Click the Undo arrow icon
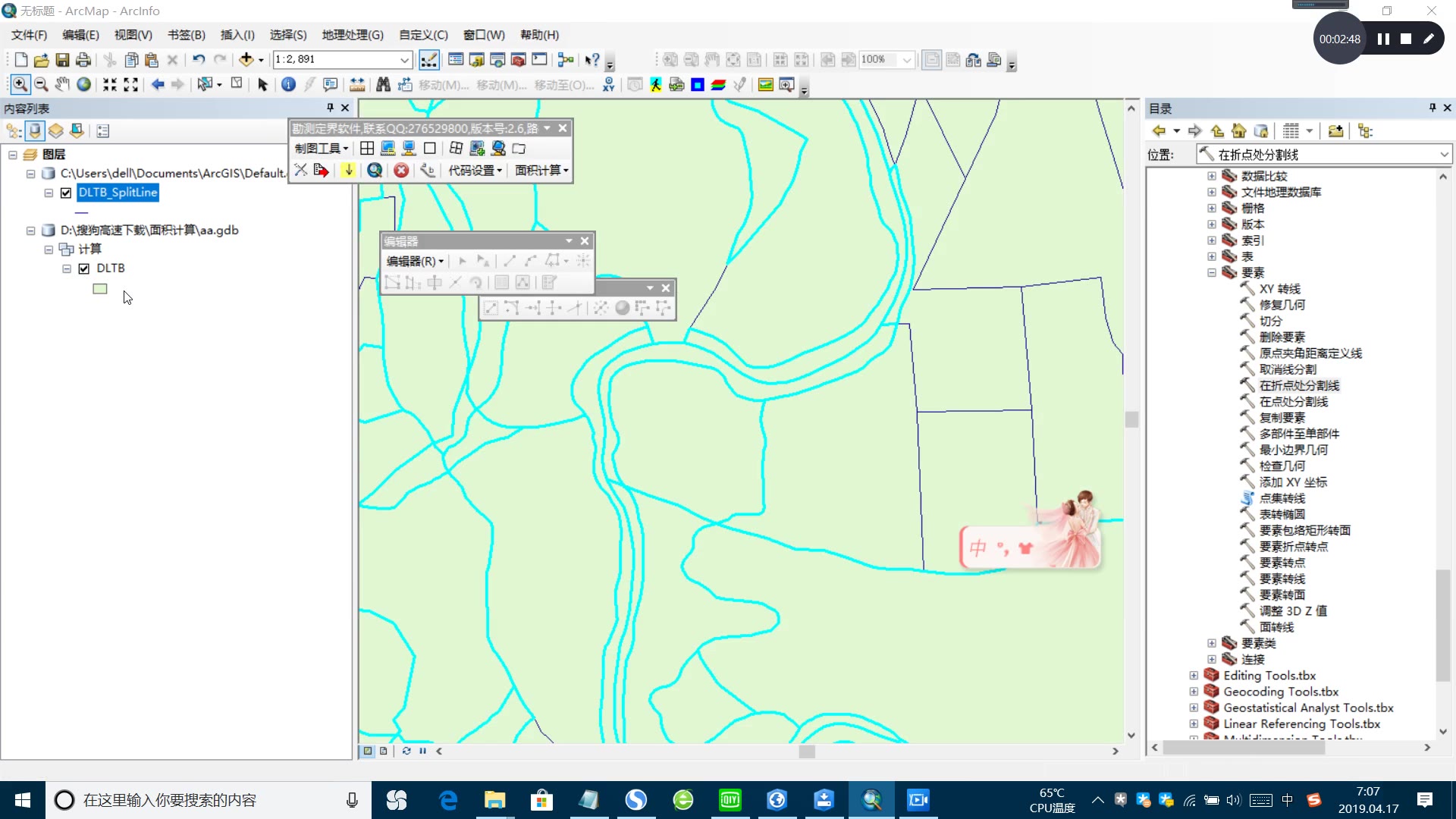The height and width of the screenshot is (819, 1456). [199, 59]
